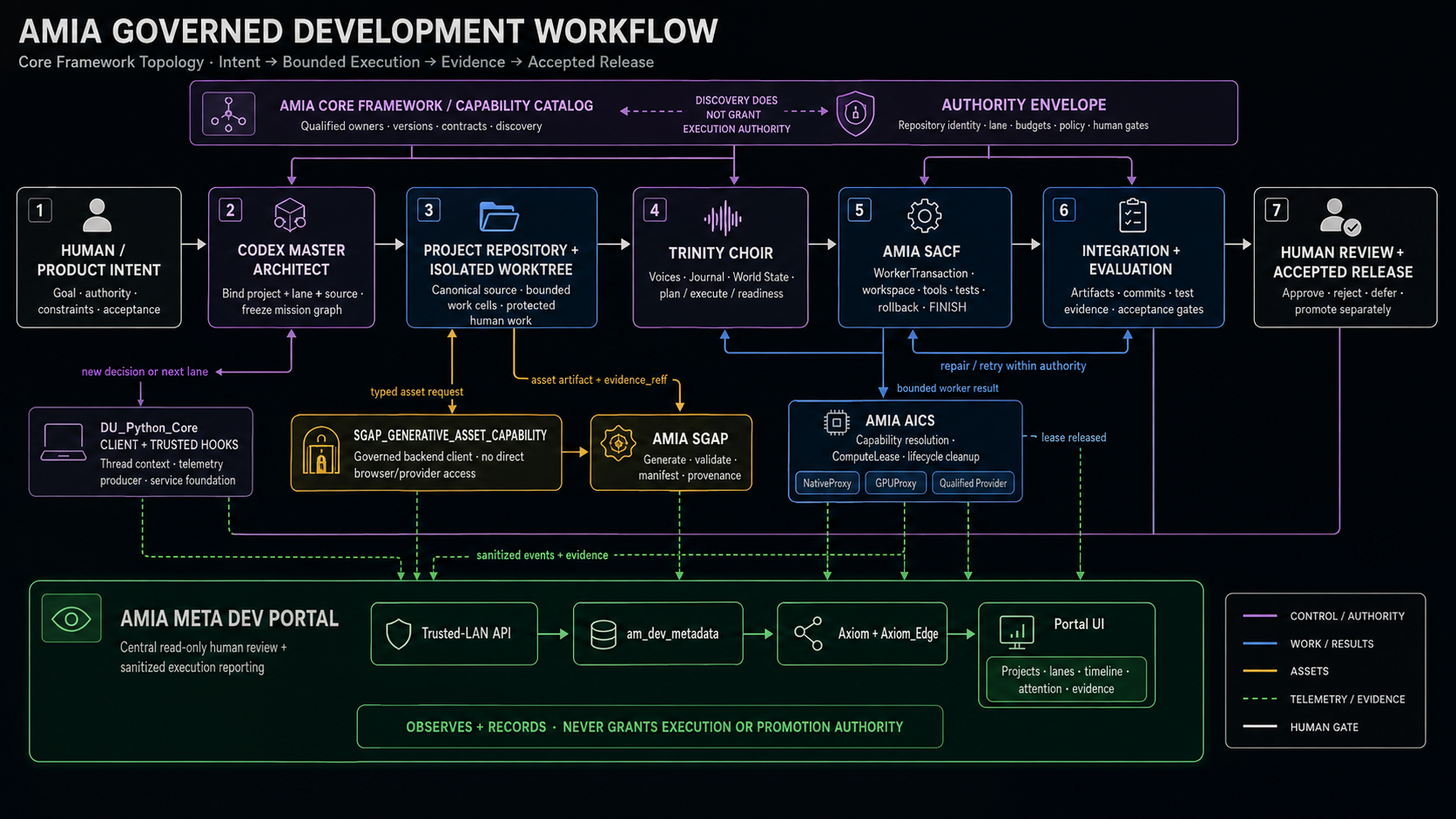
Task: Click the capability catalog network icon
Action: [228, 114]
